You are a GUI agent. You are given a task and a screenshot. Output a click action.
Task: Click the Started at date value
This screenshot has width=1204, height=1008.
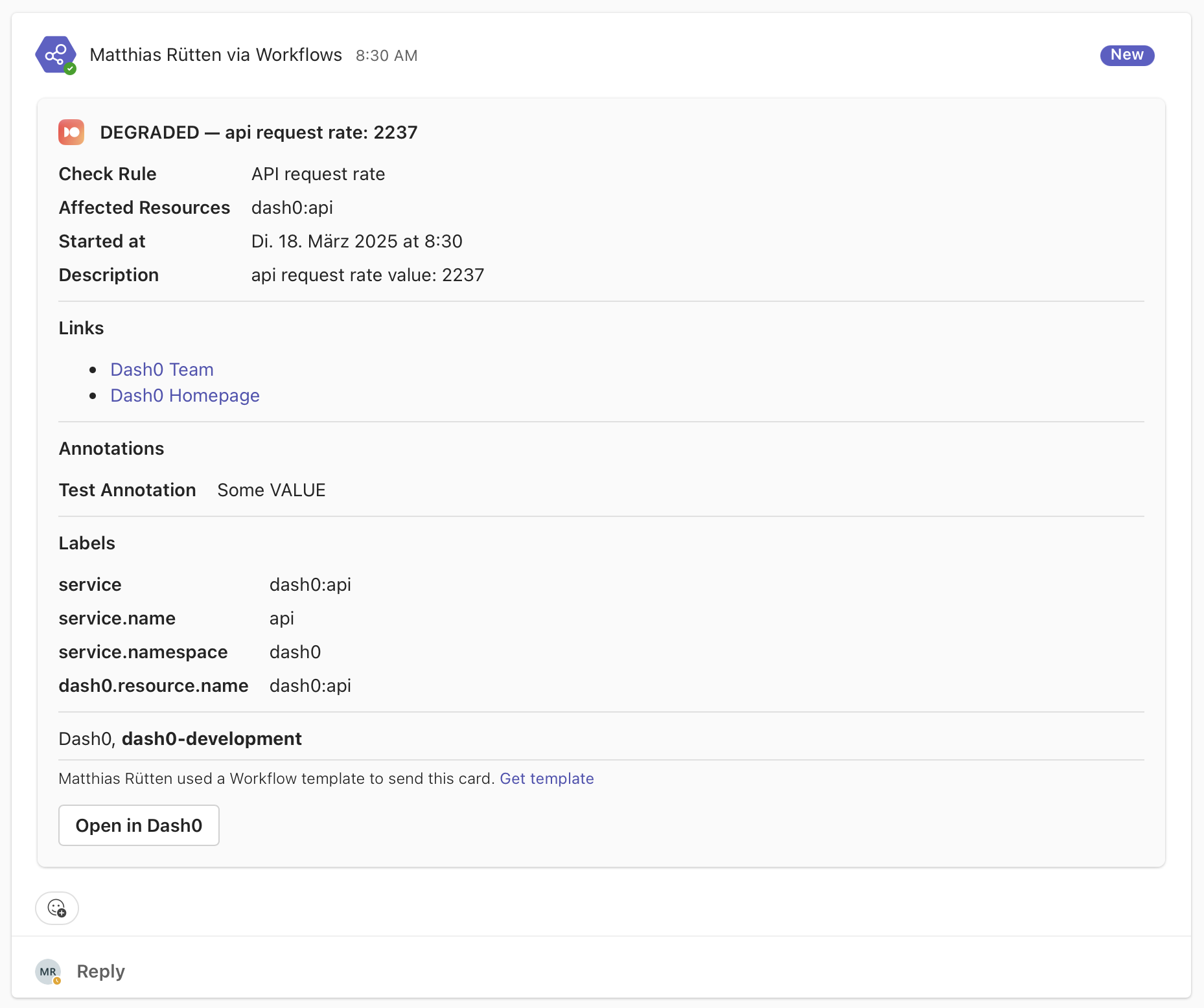tap(356, 241)
